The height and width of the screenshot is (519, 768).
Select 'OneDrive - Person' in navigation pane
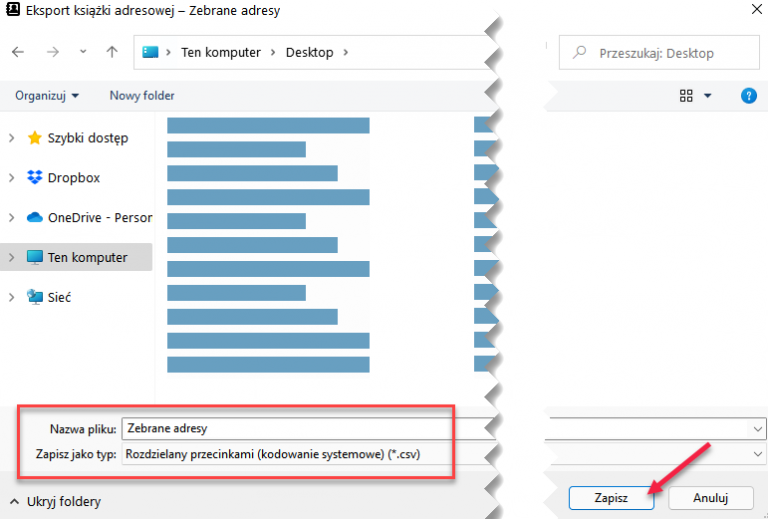pyautogui.click(x=100, y=217)
